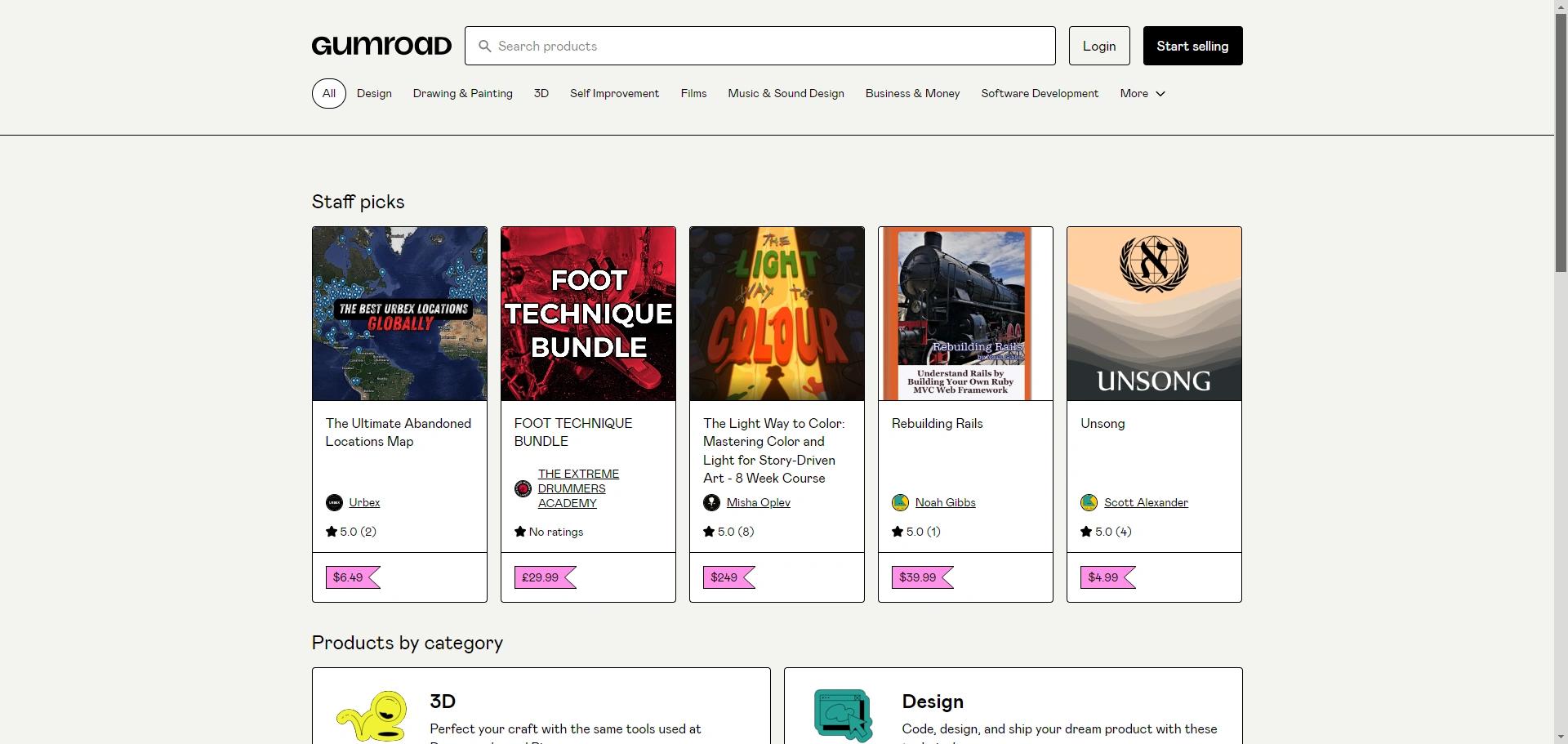Visit Scott Alexander's profile link
Screen dimensions: 1568x744
tap(1146, 502)
